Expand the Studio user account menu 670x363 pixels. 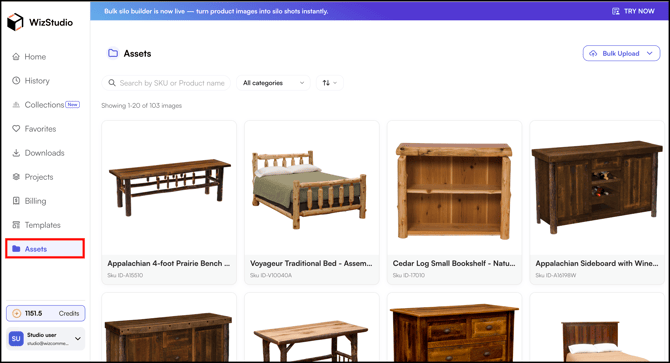click(78, 339)
